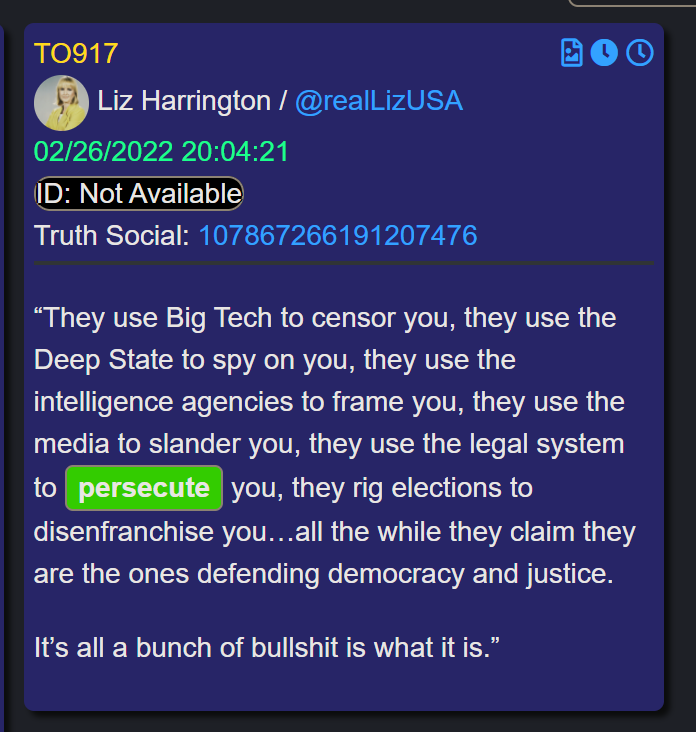The height and width of the screenshot is (732, 696).
Task: Select the post number TO917
Action: tap(76, 53)
